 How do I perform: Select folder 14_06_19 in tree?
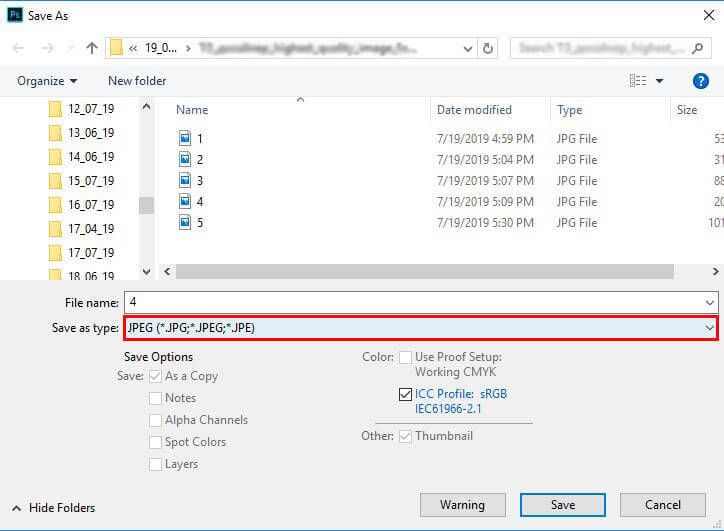[x=82, y=157]
